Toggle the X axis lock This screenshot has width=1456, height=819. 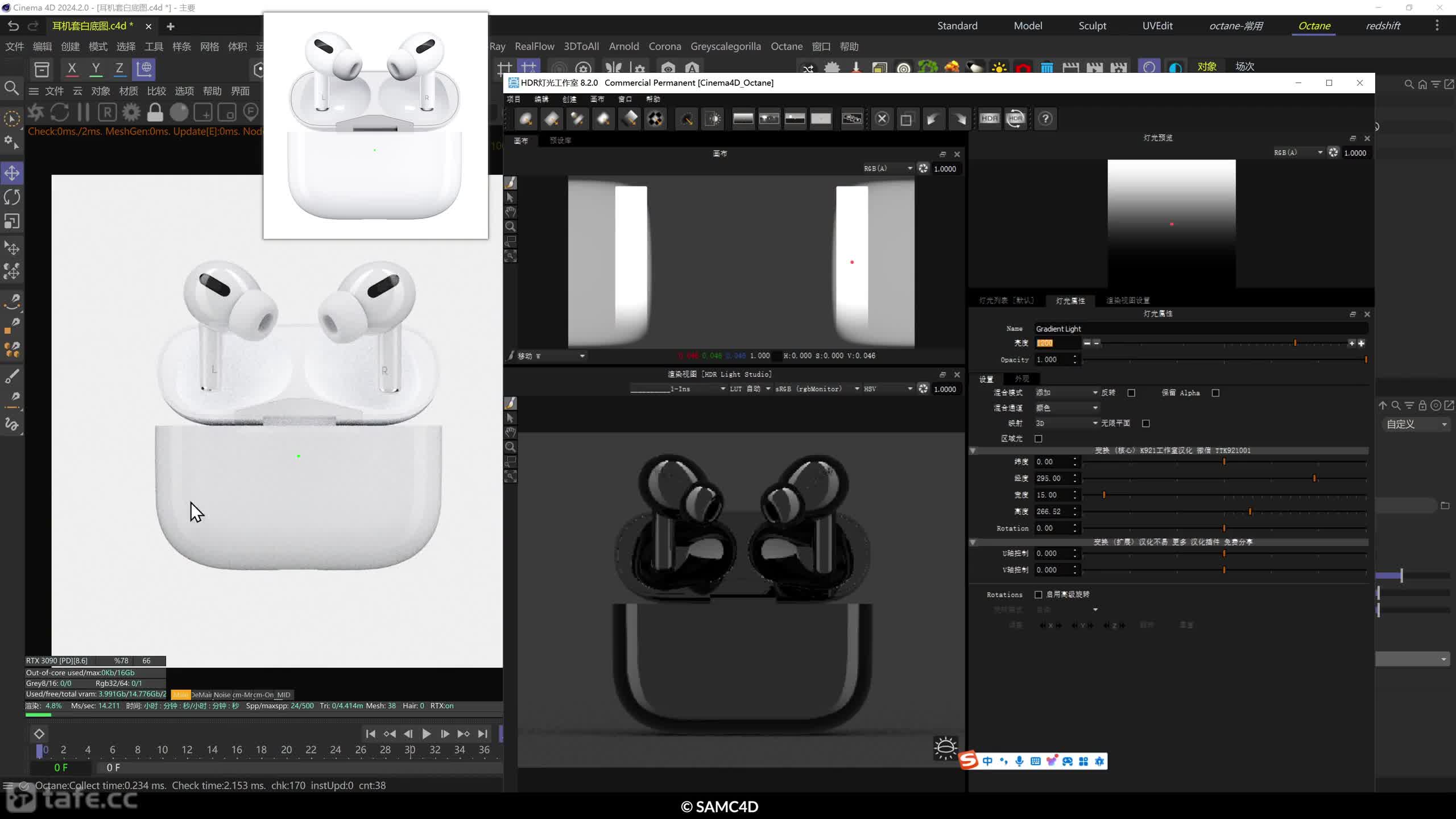pyautogui.click(x=72, y=69)
